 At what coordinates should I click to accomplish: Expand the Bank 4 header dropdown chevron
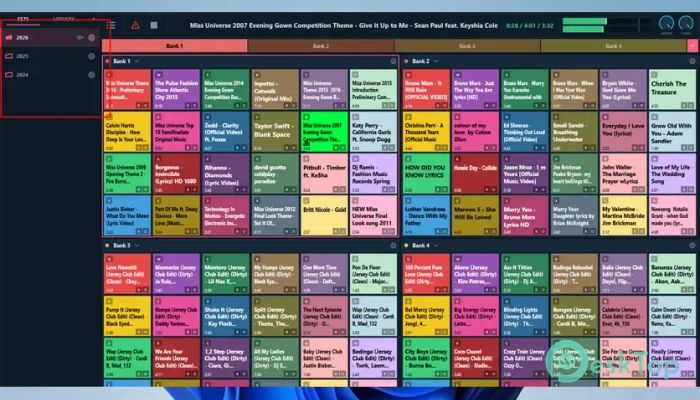[x=436, y=246]
